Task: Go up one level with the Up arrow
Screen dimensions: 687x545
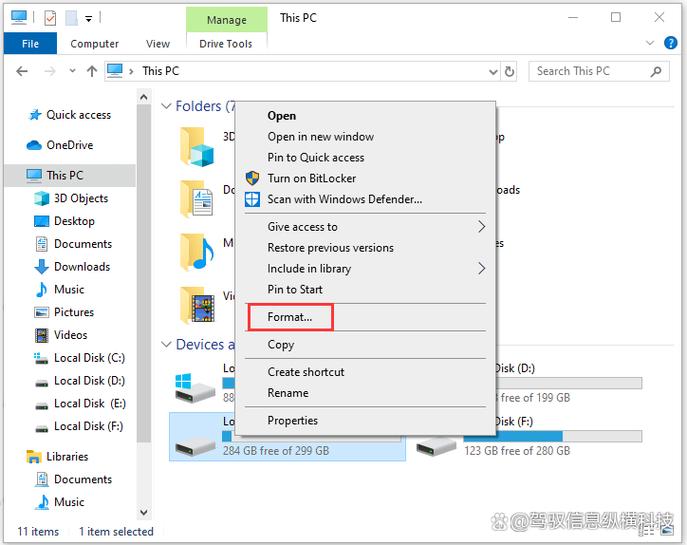Action: (92, 71)
